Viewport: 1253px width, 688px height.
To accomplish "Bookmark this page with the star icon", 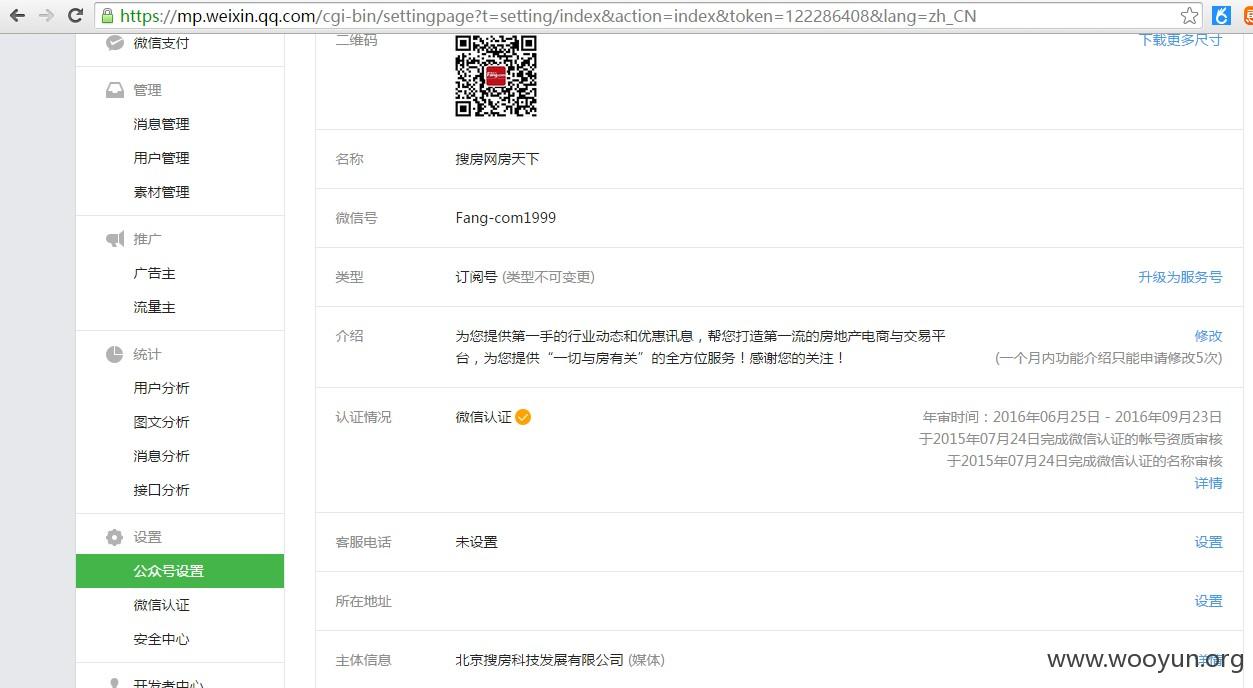I will pos(1189,15).
